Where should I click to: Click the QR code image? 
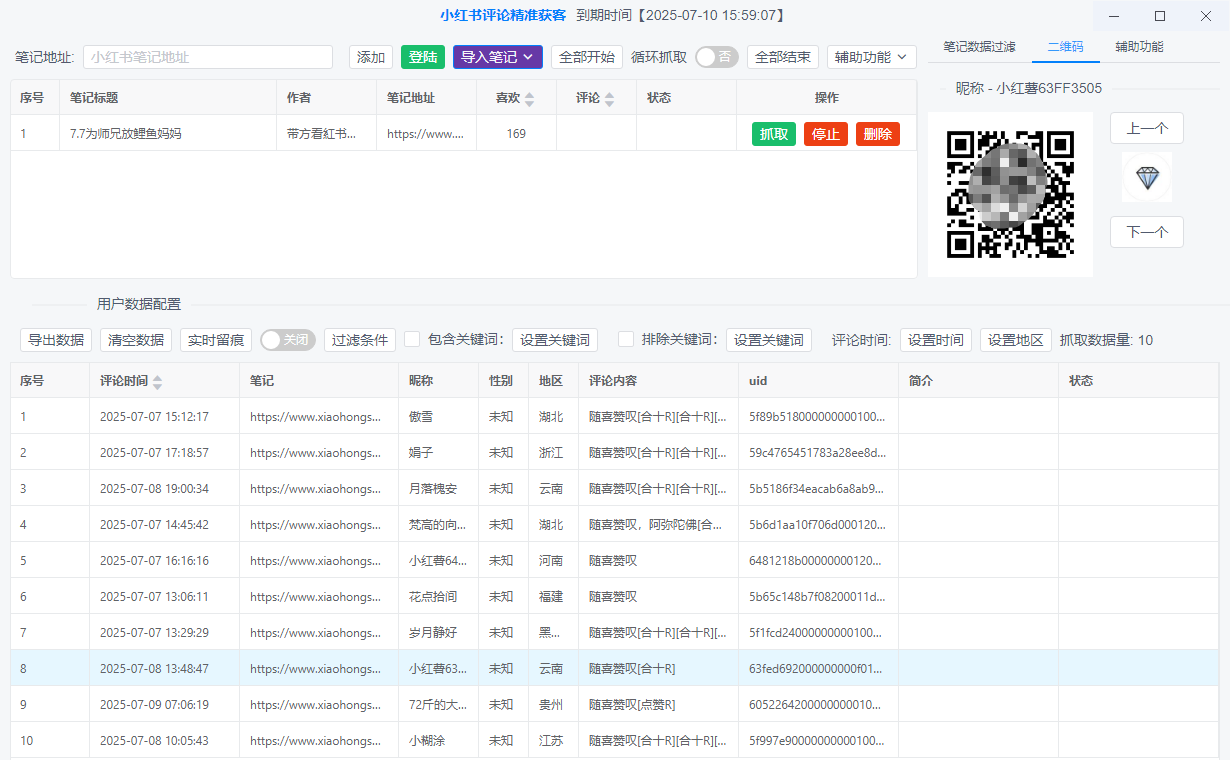coord(1010,194)
